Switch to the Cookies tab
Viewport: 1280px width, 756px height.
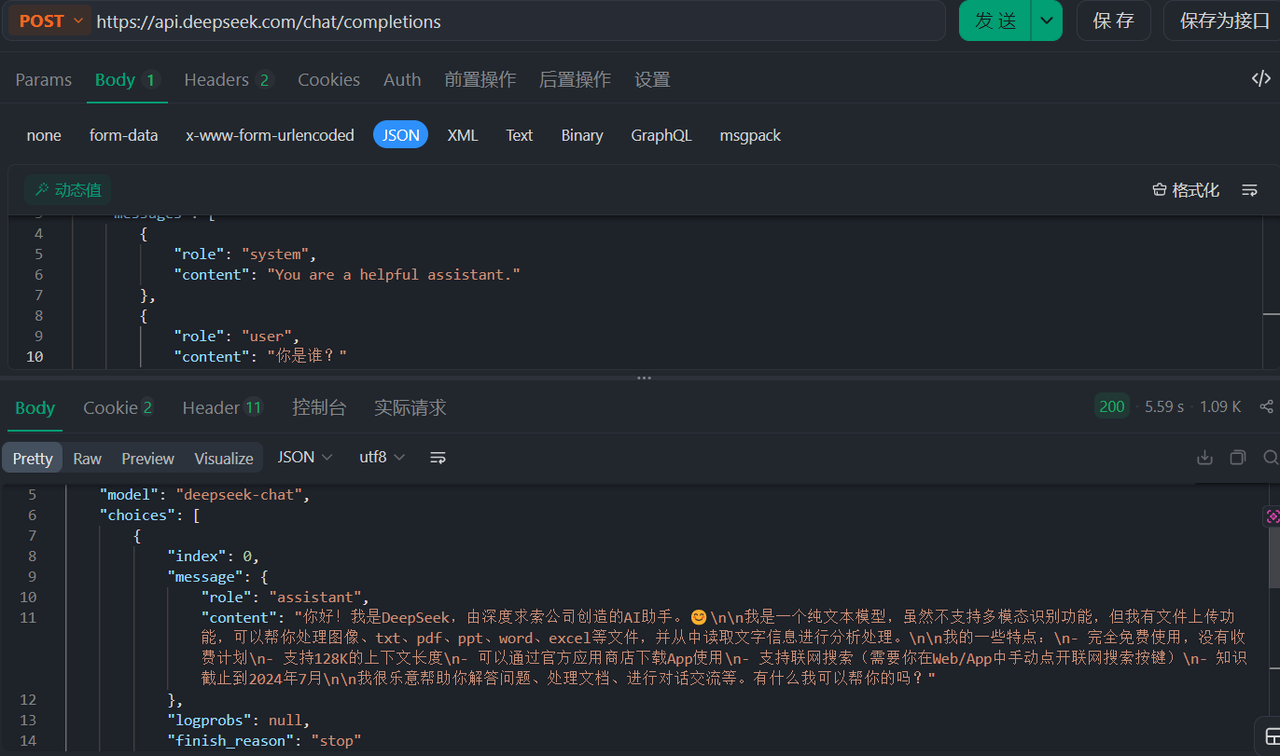(x=329, y=80)
